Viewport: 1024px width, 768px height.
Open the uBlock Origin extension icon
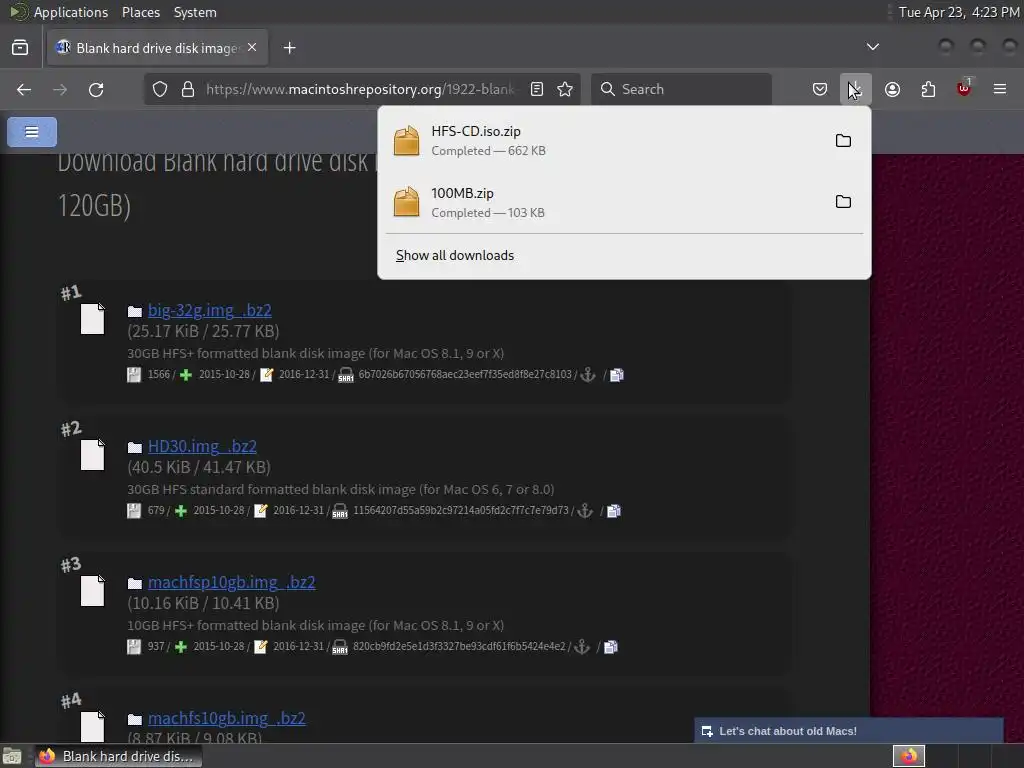point(964,88)
